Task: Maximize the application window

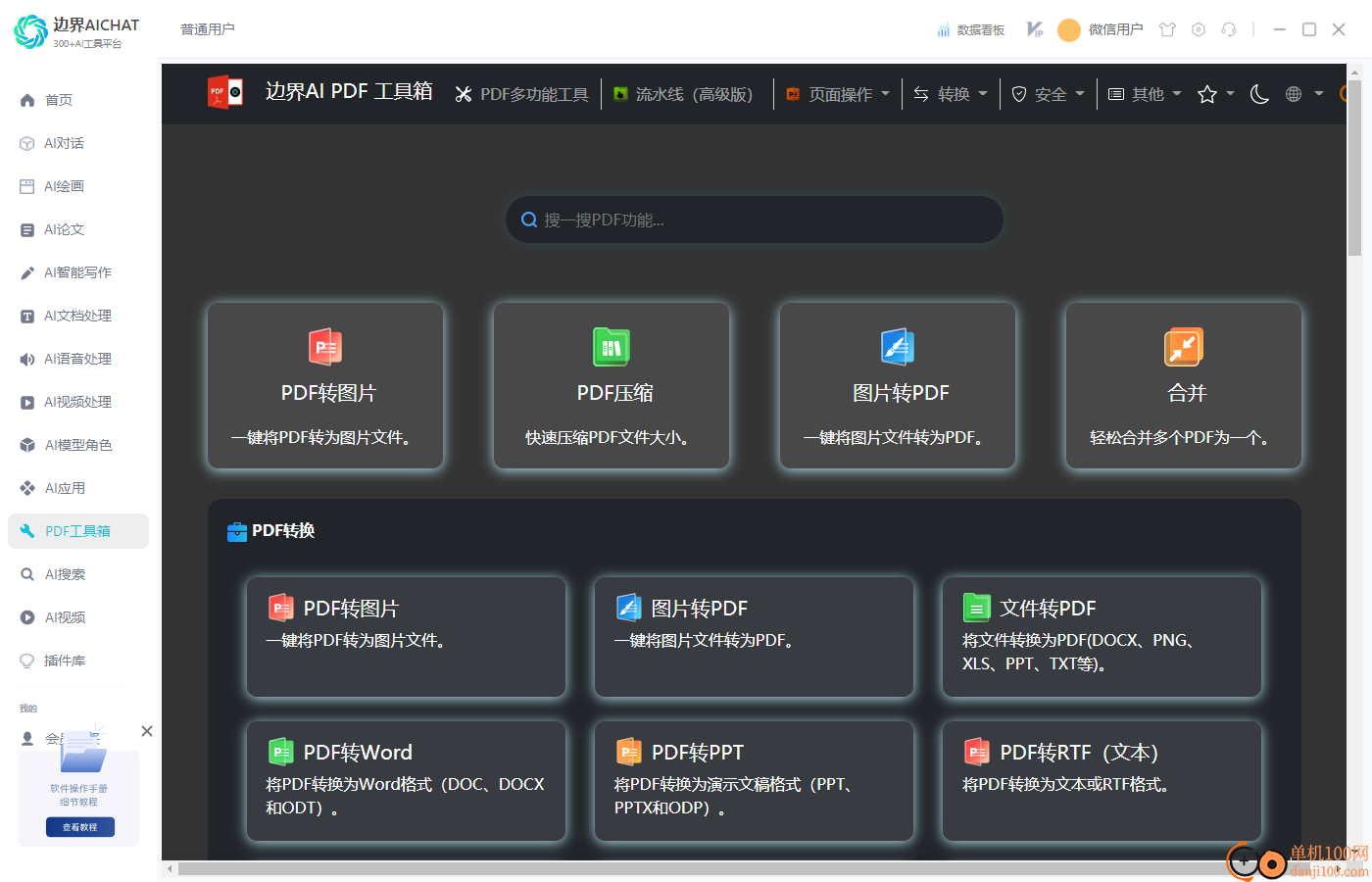Action: pyautogui.click(x=1308, y=29)
